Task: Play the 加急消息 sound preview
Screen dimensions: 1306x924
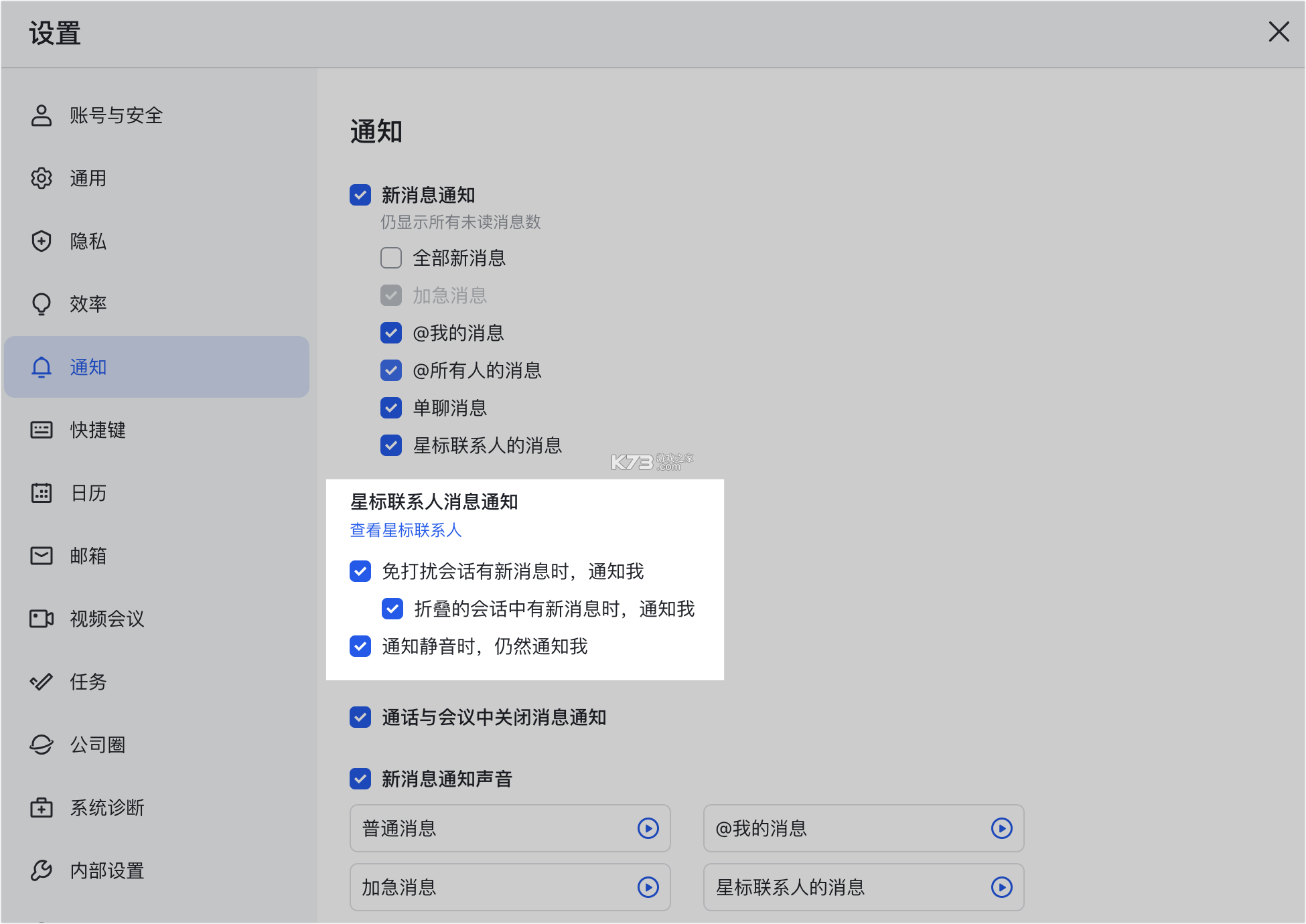Action: [648, 887]
